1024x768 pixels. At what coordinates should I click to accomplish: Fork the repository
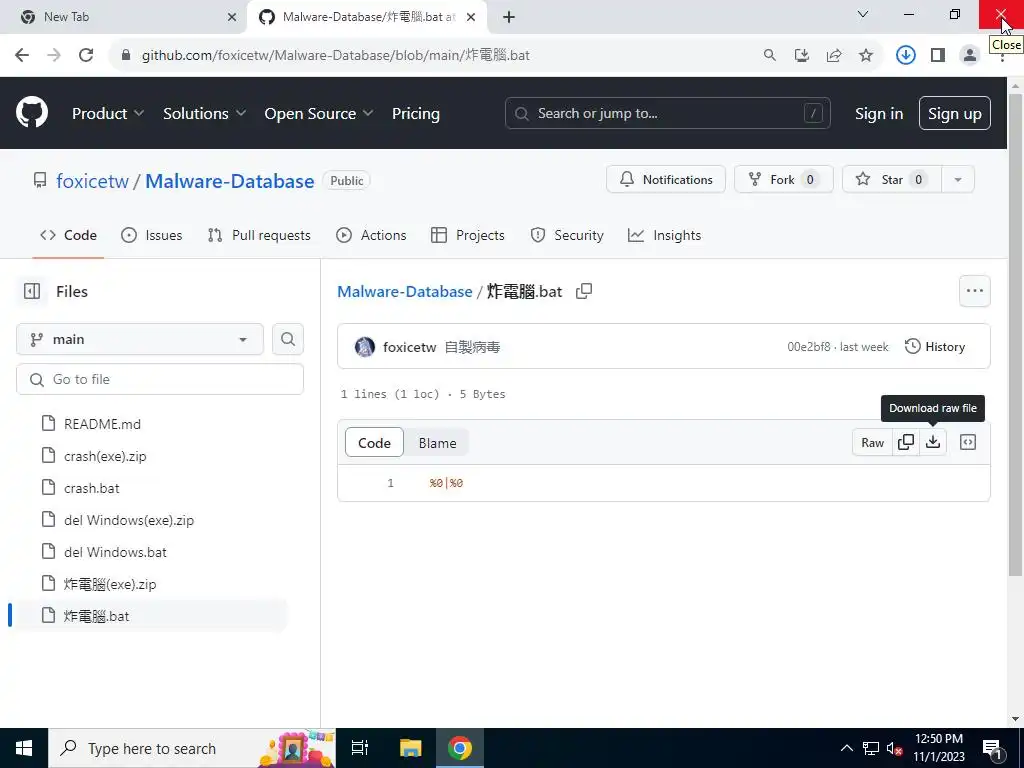point(784,180)
